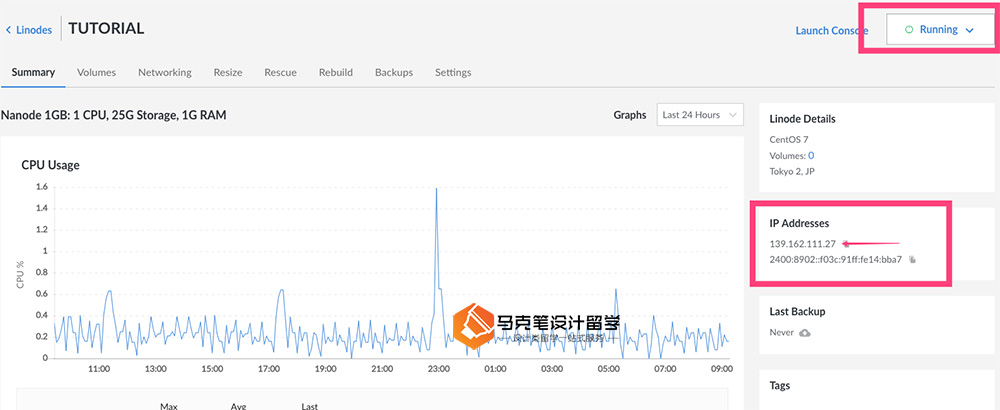Open the Resize tab
Viewport: 1000px width, 410px height.
[228, 73]
